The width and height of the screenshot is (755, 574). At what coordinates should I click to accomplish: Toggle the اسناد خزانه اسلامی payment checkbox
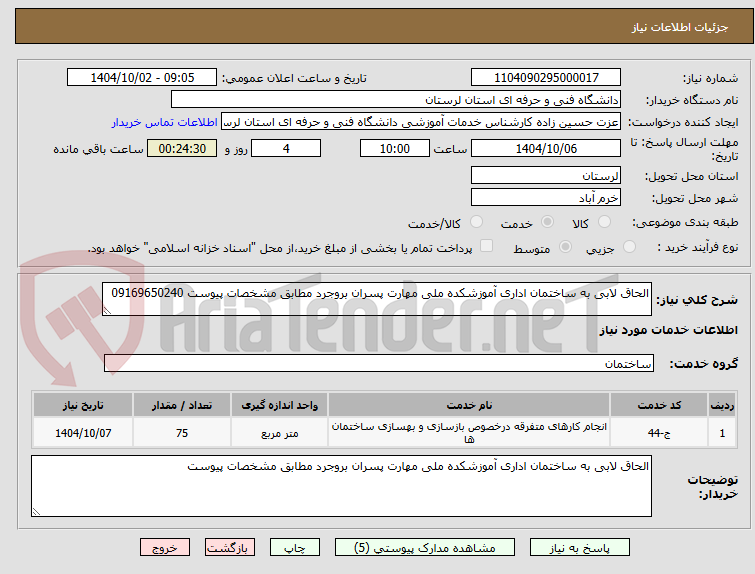487,246
